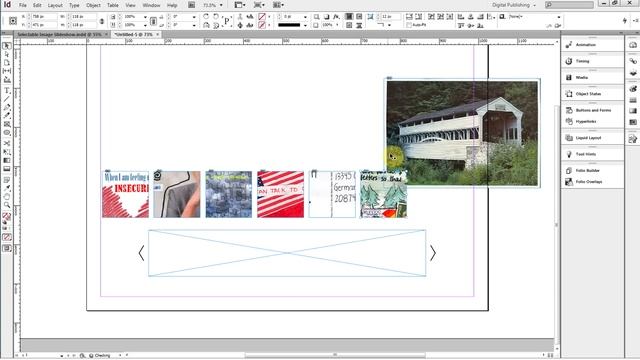Toggle the fill and stroke box in toolbox

[x=7, y=218]
